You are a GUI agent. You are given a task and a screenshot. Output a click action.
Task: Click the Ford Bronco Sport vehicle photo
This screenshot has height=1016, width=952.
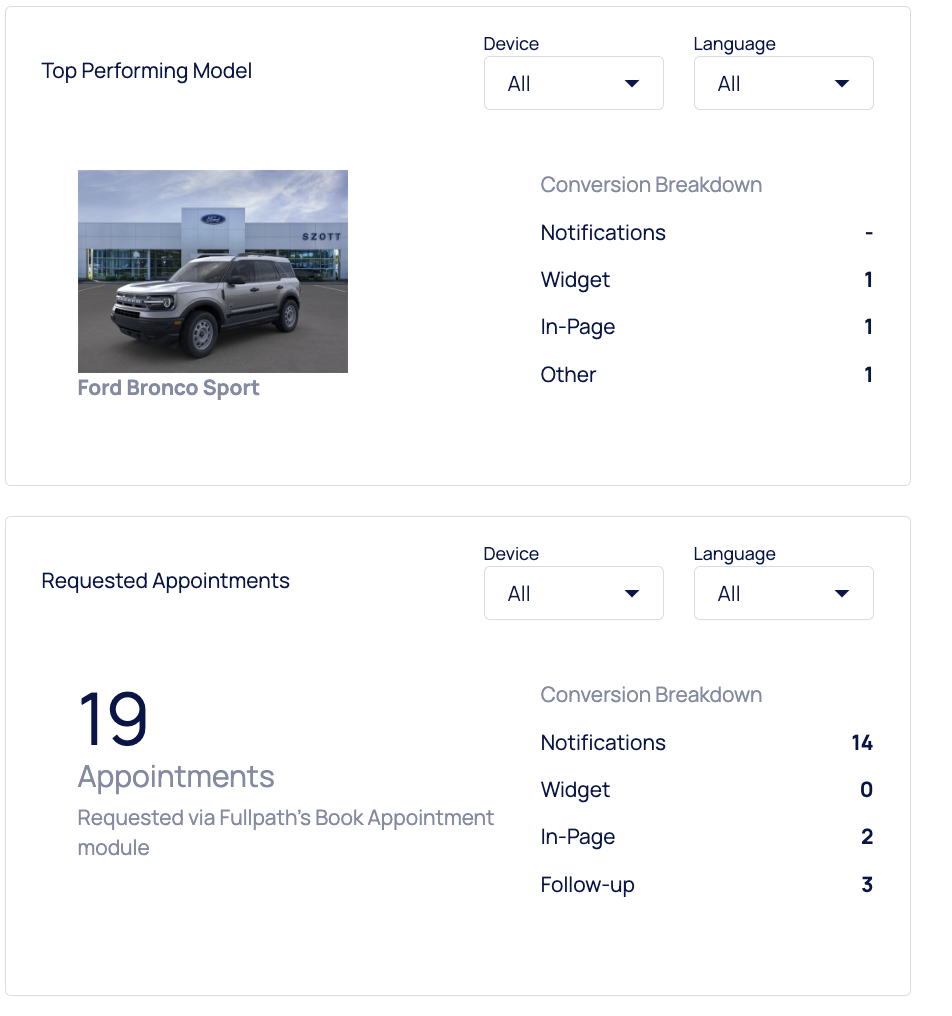(x=213, y=271)
